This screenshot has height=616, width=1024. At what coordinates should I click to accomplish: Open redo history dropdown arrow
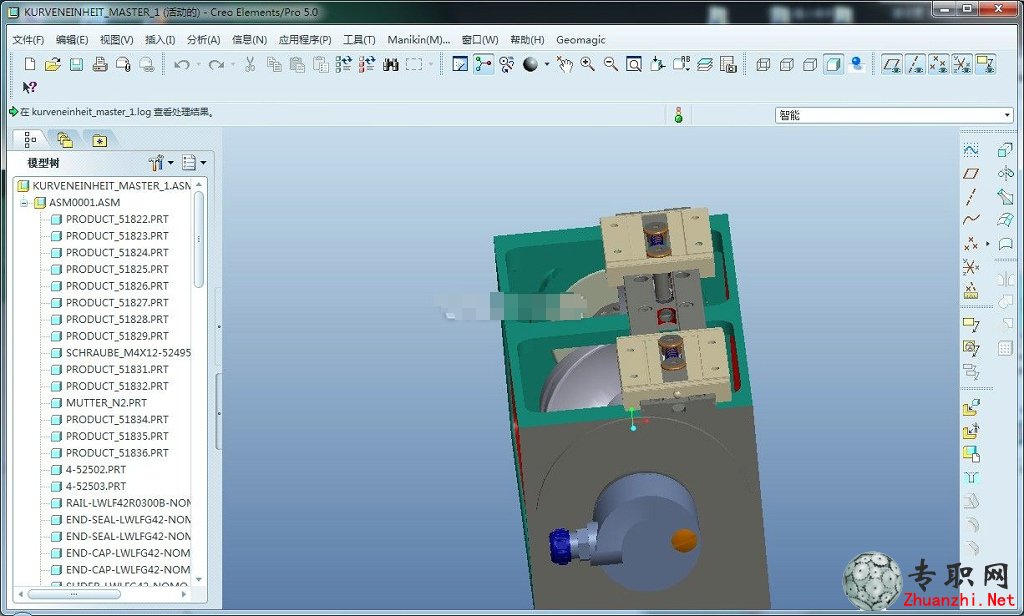[x=232, y=64]
